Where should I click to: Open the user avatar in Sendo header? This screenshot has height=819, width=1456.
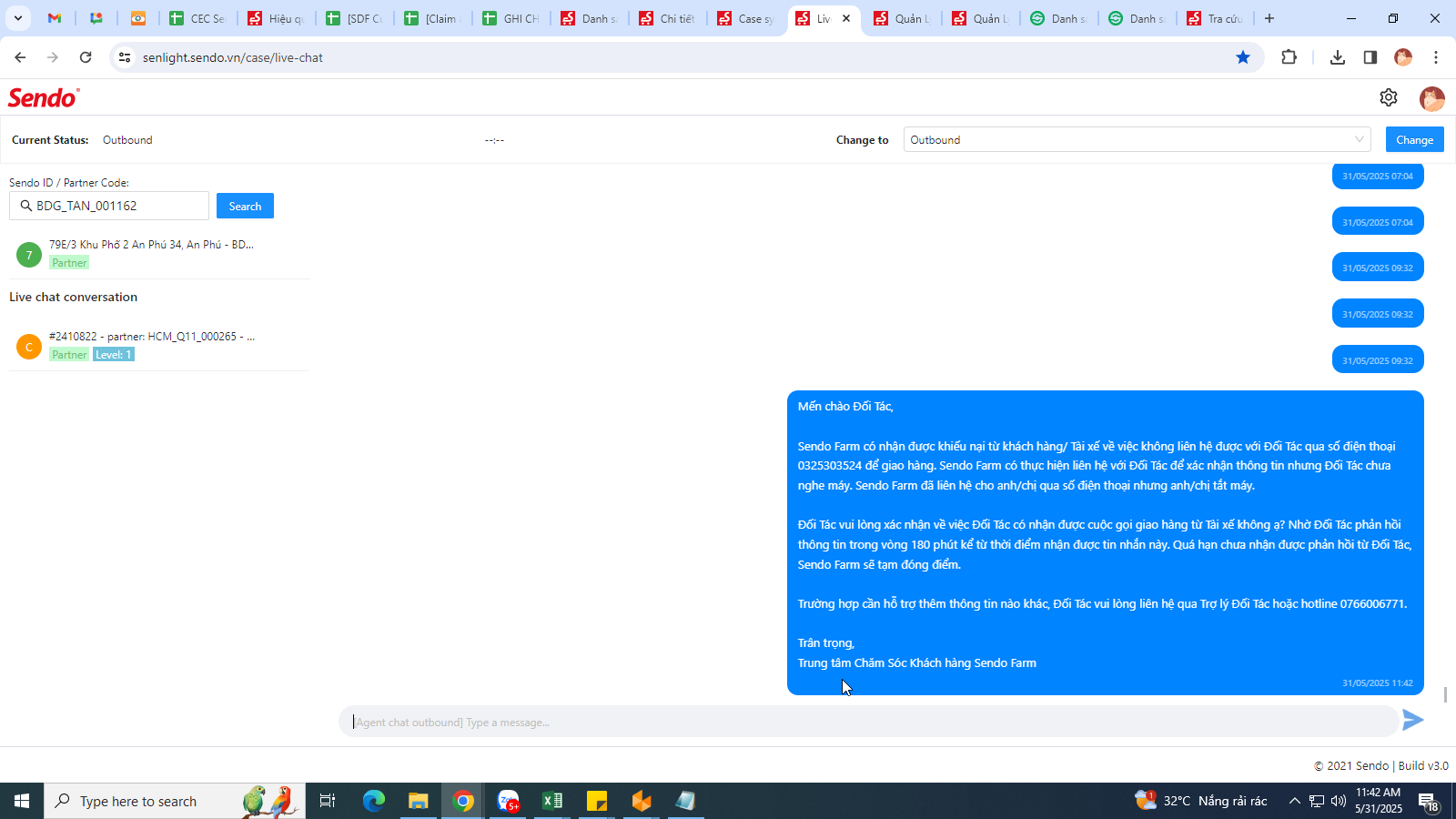1431,98
